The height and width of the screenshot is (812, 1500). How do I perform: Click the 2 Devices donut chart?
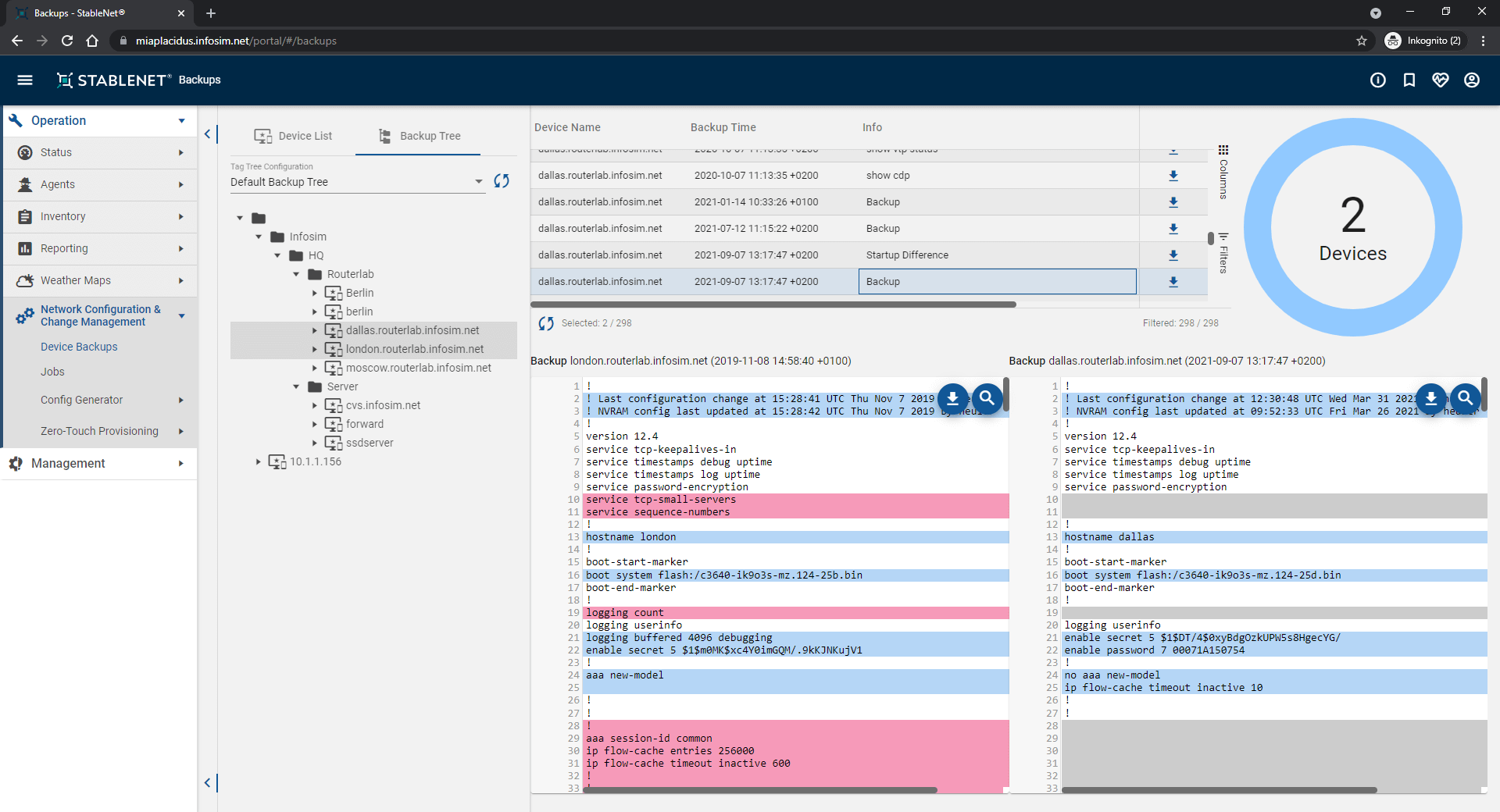tap(1353, 227)
